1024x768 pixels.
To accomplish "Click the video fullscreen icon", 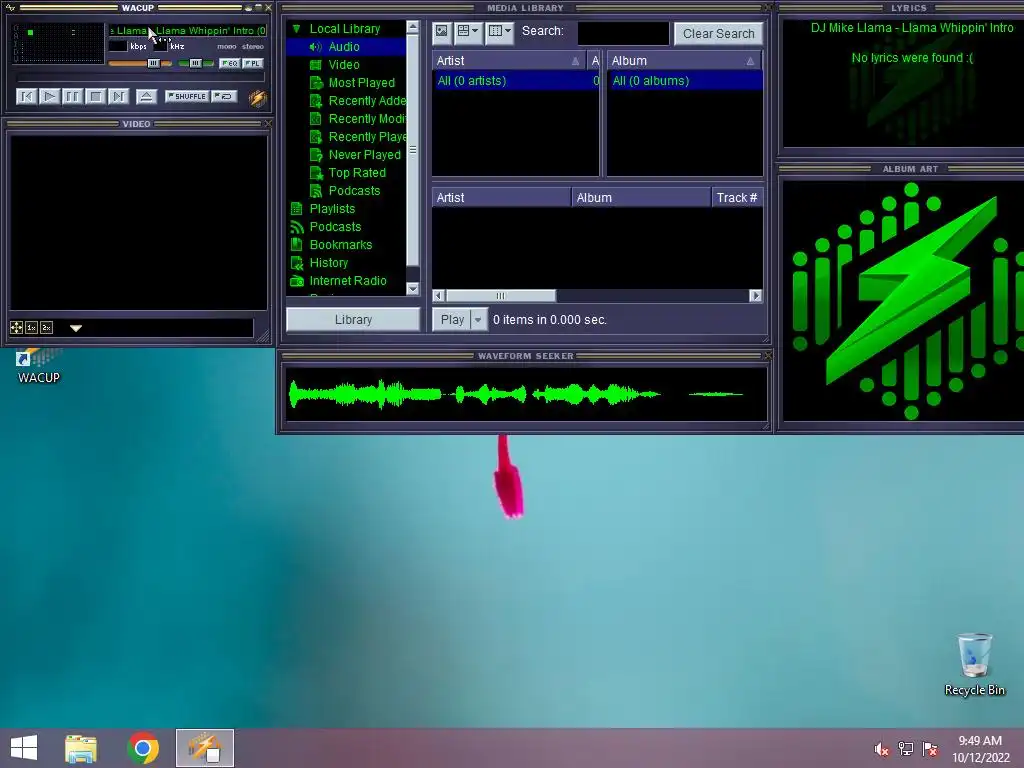I will click(16, 328).
